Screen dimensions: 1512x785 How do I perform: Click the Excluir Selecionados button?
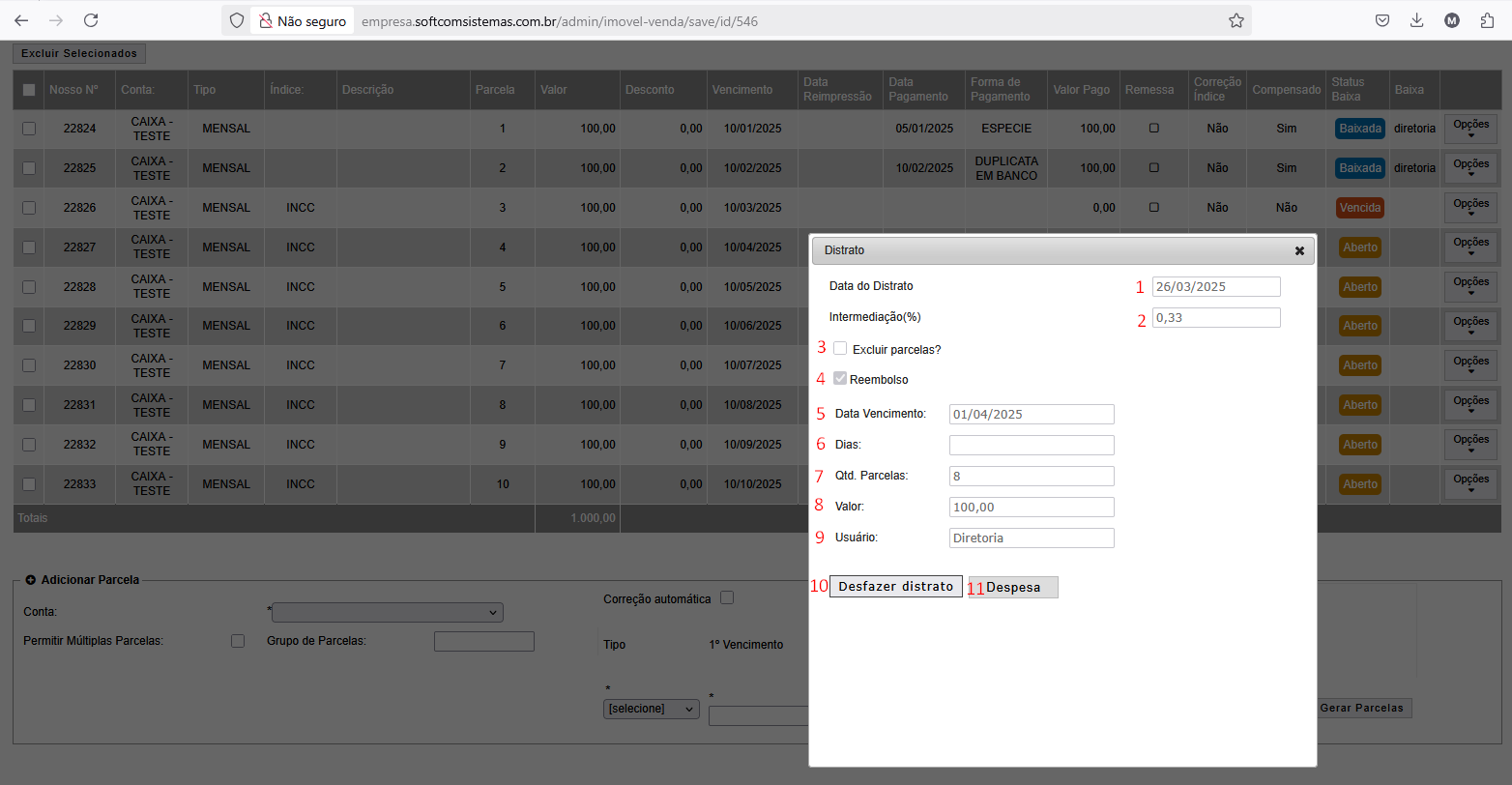(79, 53)
